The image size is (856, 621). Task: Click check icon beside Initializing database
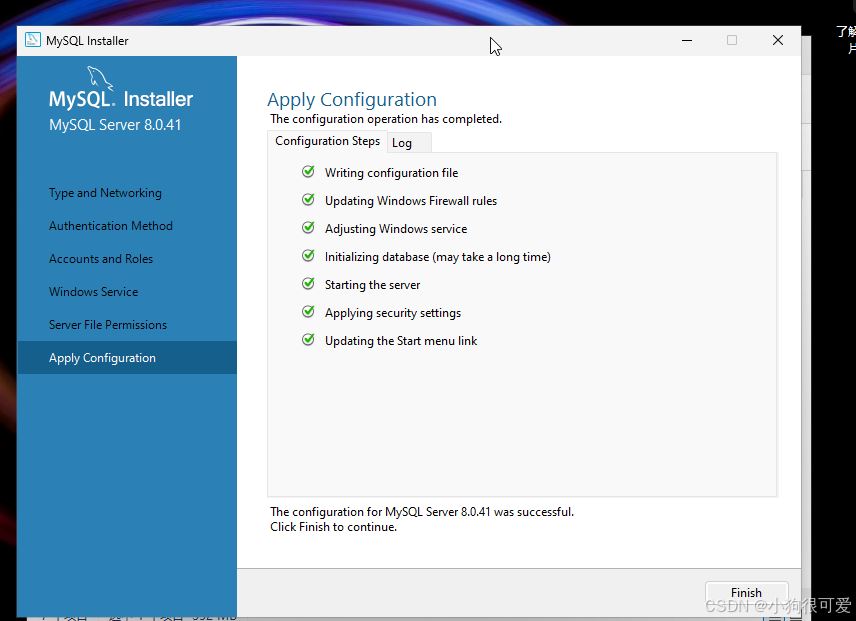point(308,255)
